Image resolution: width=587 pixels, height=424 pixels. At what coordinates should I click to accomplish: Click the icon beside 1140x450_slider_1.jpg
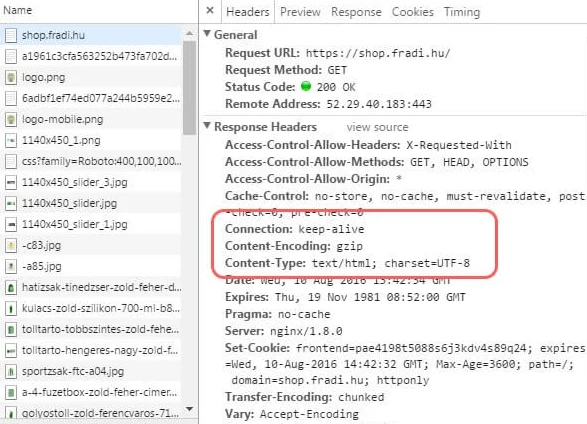pyautogui.click(x=11, y=224)
